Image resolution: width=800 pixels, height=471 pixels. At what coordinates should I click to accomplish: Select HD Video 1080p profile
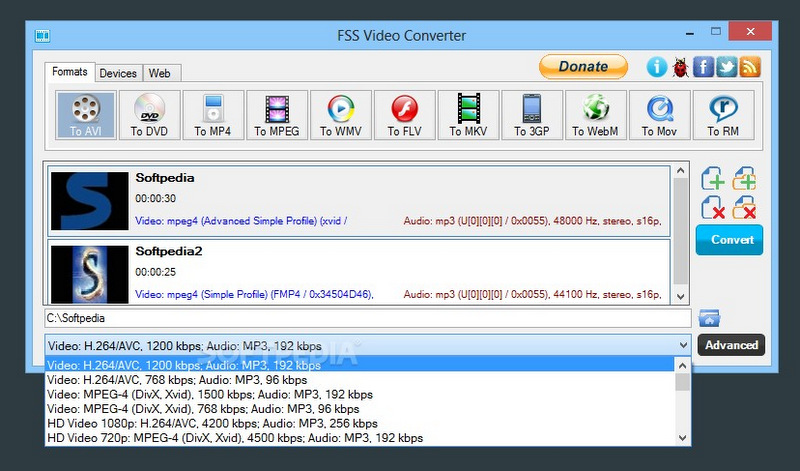pyautogui.click(x=360, y=424)
